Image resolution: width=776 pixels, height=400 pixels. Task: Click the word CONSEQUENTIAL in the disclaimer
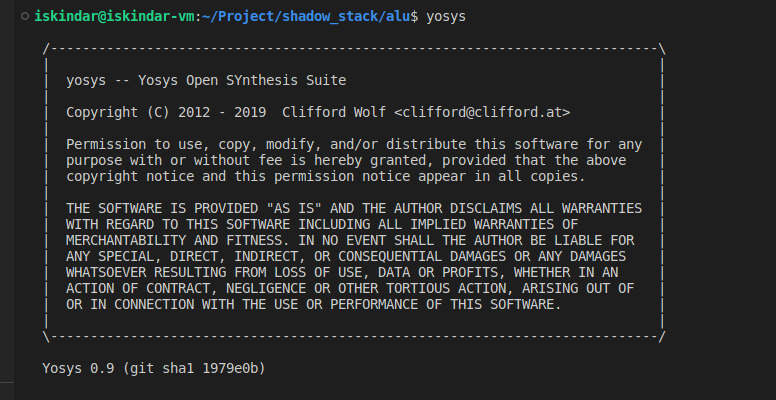point(390,256)
